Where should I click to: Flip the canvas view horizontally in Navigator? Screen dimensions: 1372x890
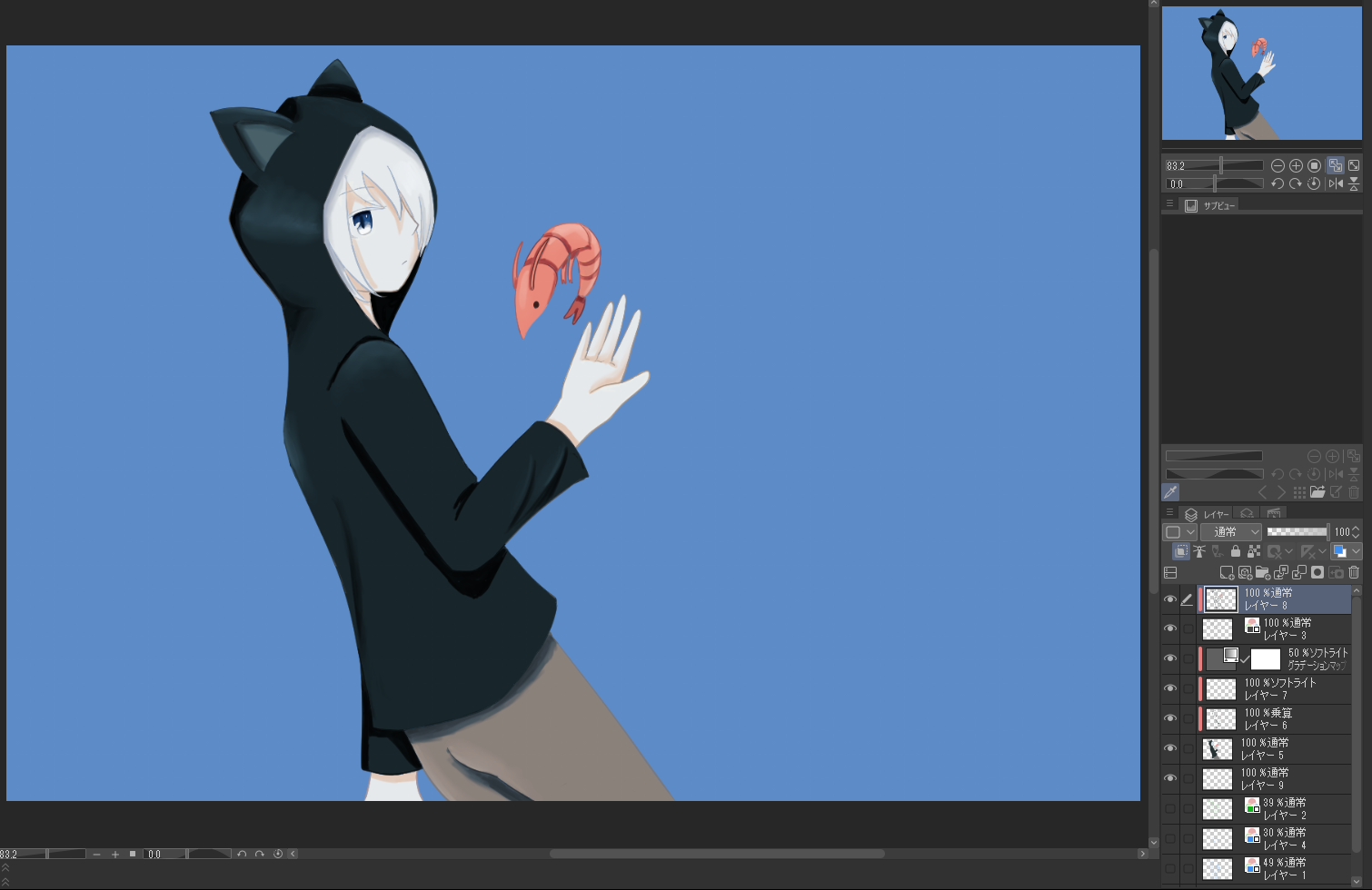pyautogui.click(x=1335, y=183)
